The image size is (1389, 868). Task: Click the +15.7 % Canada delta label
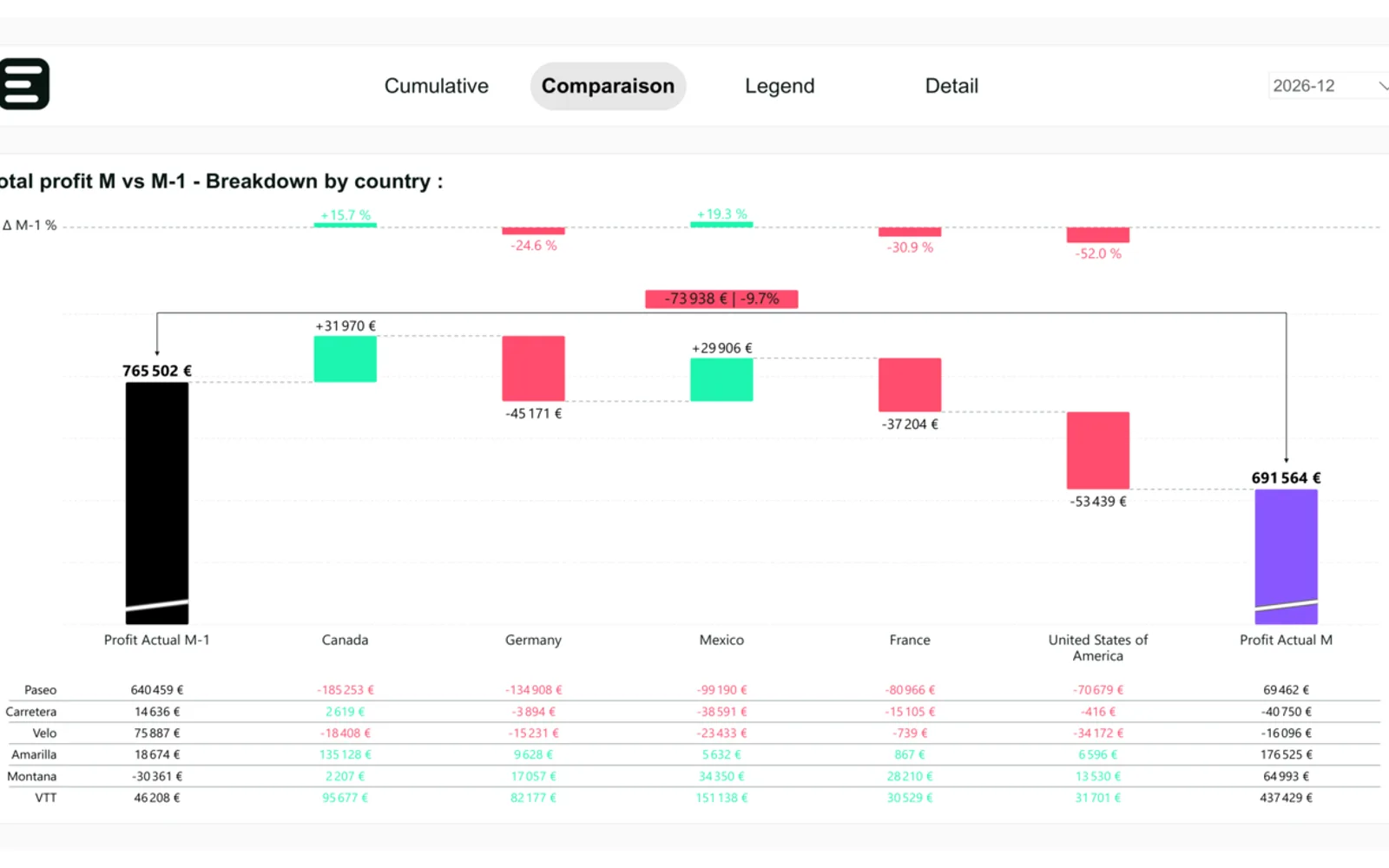click(346, 214)
